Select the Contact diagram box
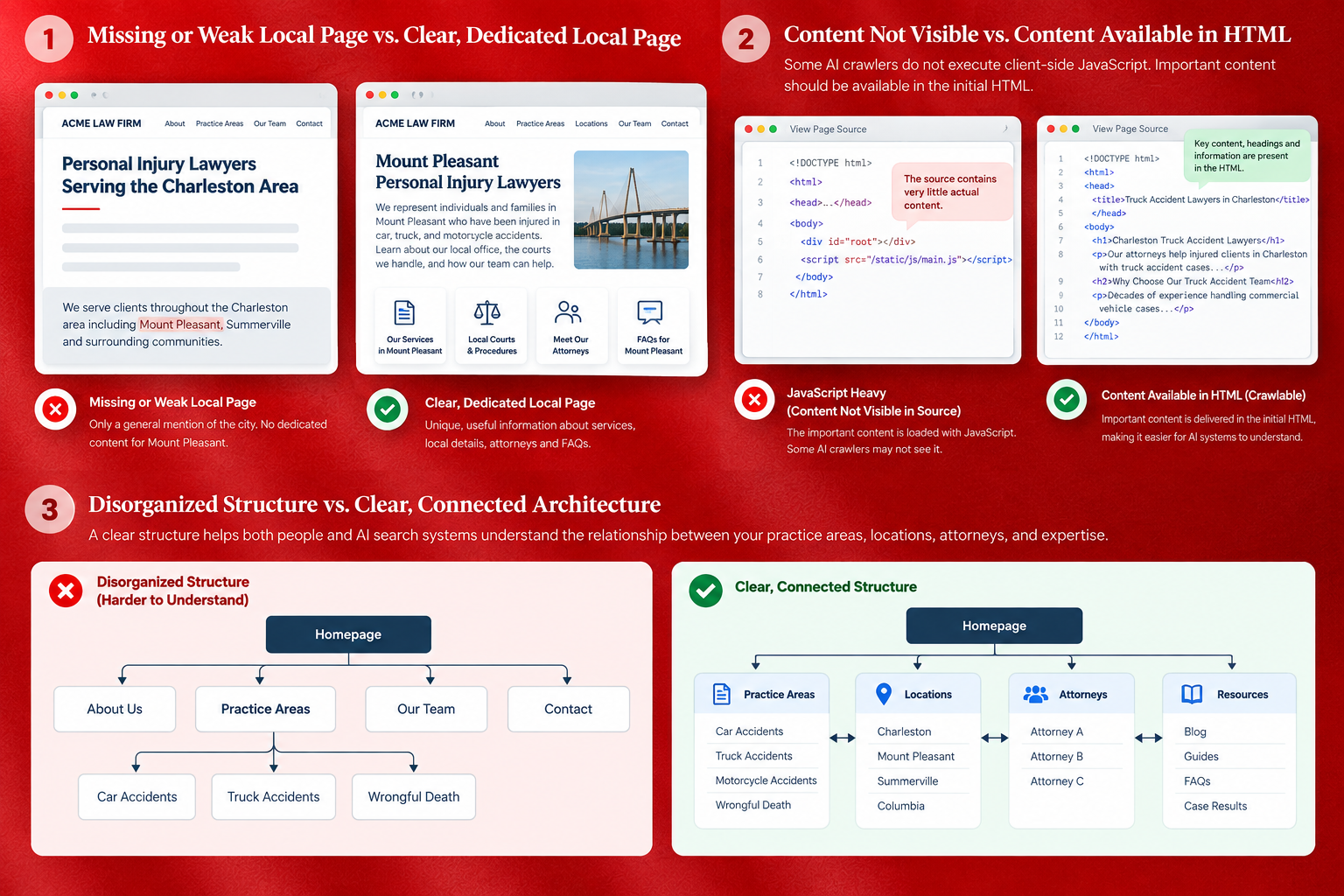This screenshot has height=896, width=1344. [x=568, y=709]
